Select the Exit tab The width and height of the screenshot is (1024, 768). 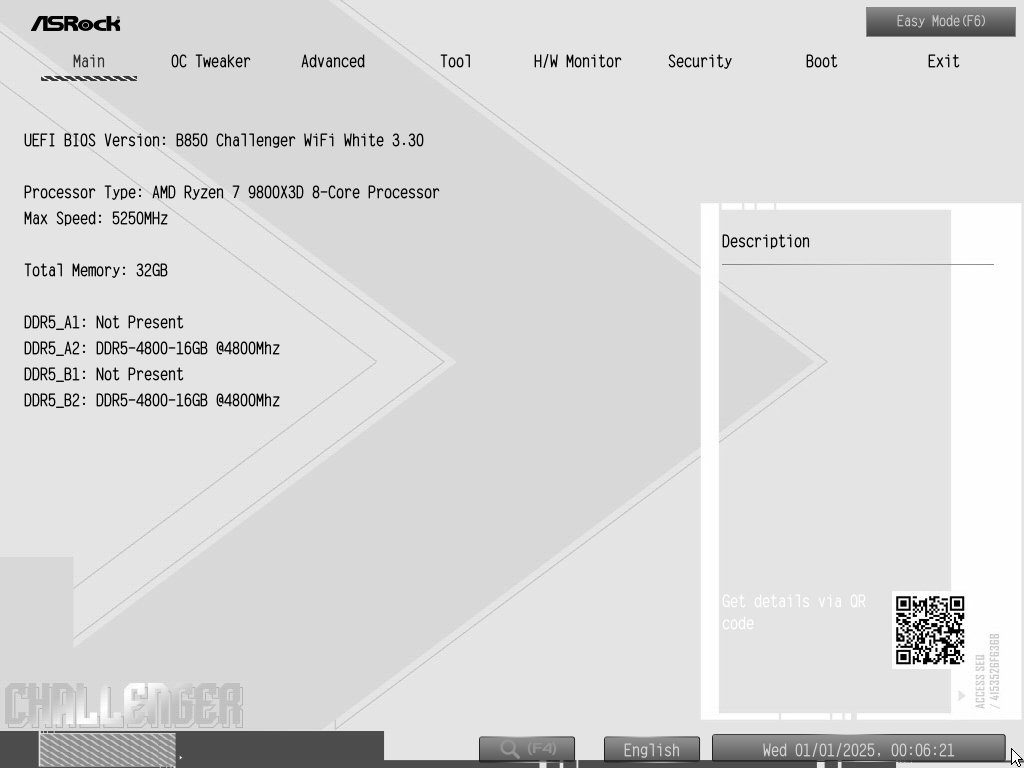(x=943, y=62)
